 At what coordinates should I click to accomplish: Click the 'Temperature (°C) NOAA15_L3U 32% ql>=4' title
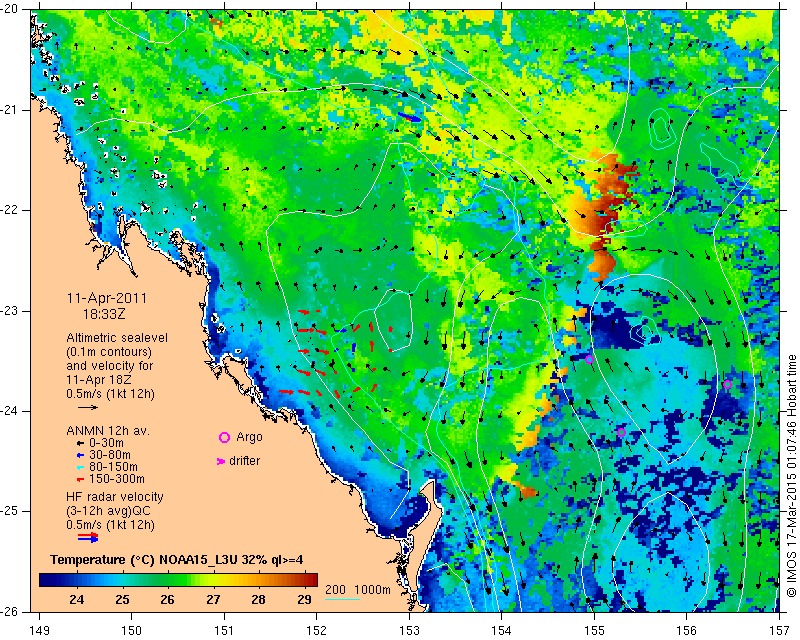click(177, 560)
